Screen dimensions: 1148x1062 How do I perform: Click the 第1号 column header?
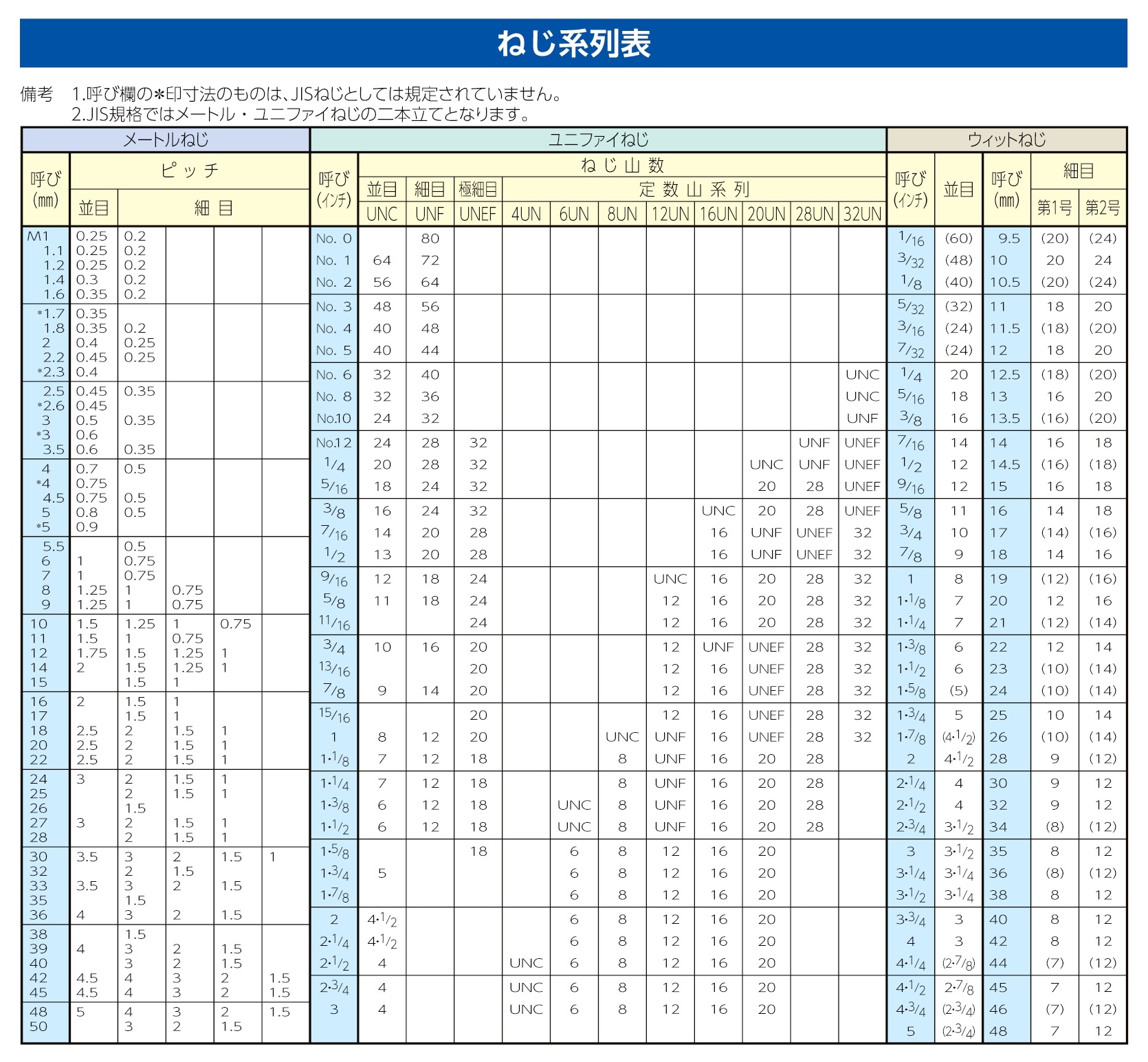point(1055,208)
